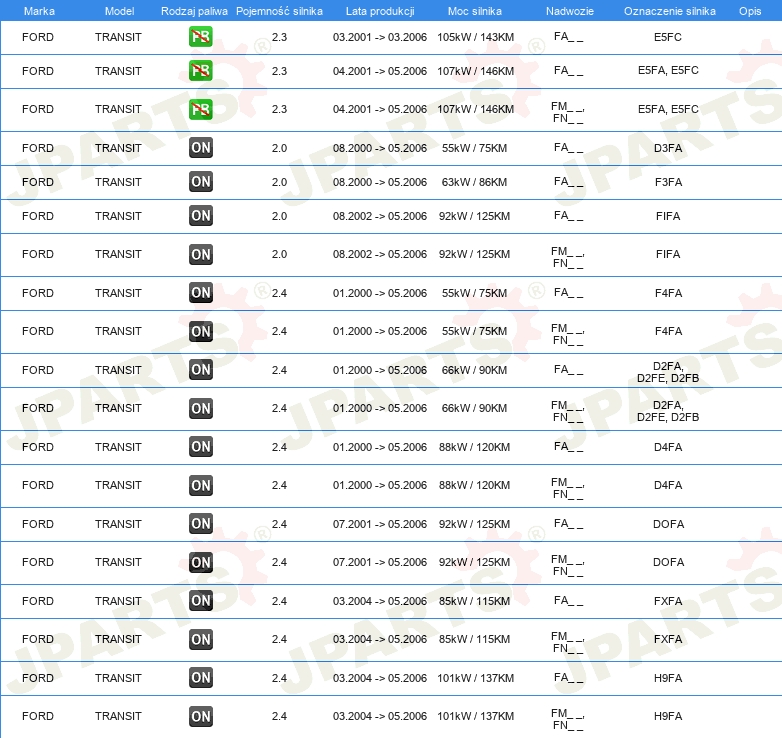This screenshot has width=782, height=738.
Task: Select 85kW / 115KM in the FM__, FN__ row
Action: (x=474, y=639)
